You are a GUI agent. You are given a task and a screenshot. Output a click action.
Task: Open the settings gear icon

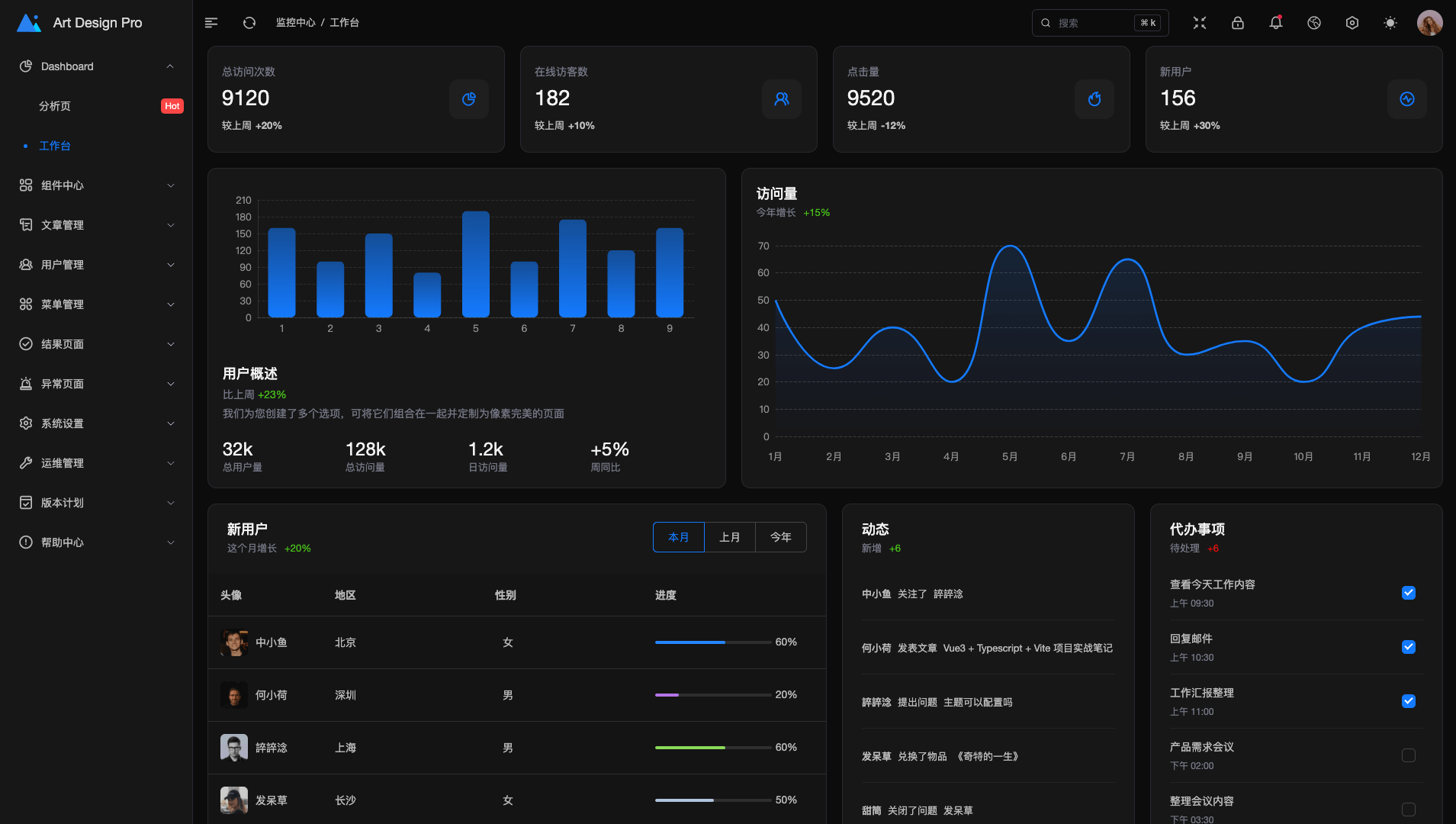point(1352,23)
